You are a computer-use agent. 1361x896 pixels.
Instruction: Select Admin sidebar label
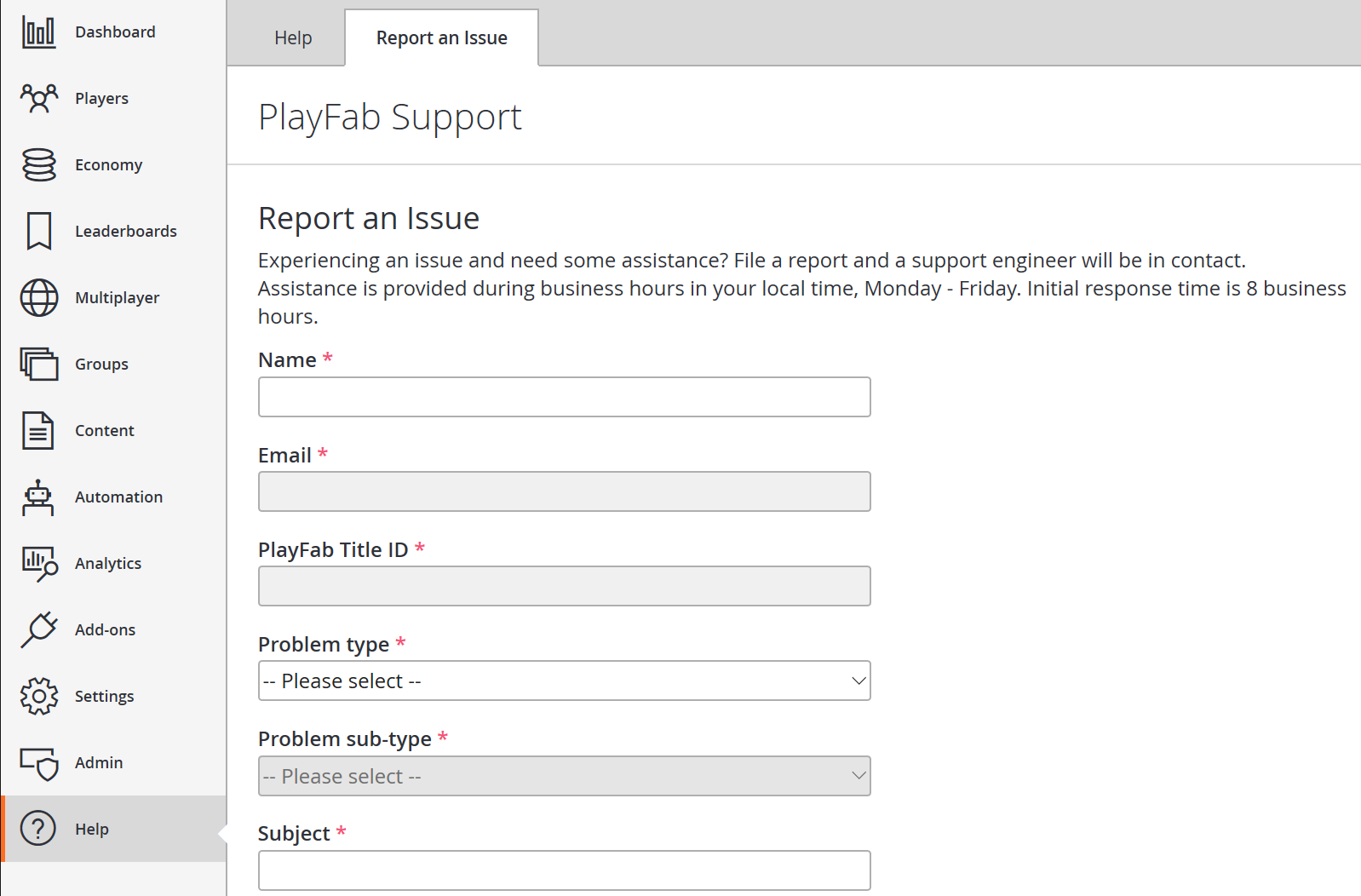pyautogui.click(x=99, y=763)
